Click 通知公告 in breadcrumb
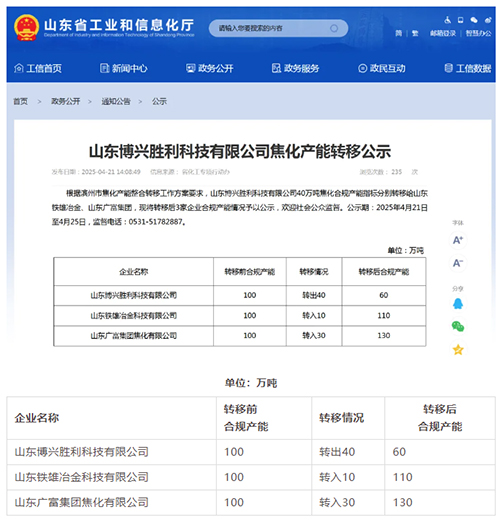500x525 pixels. coord(116,101)
